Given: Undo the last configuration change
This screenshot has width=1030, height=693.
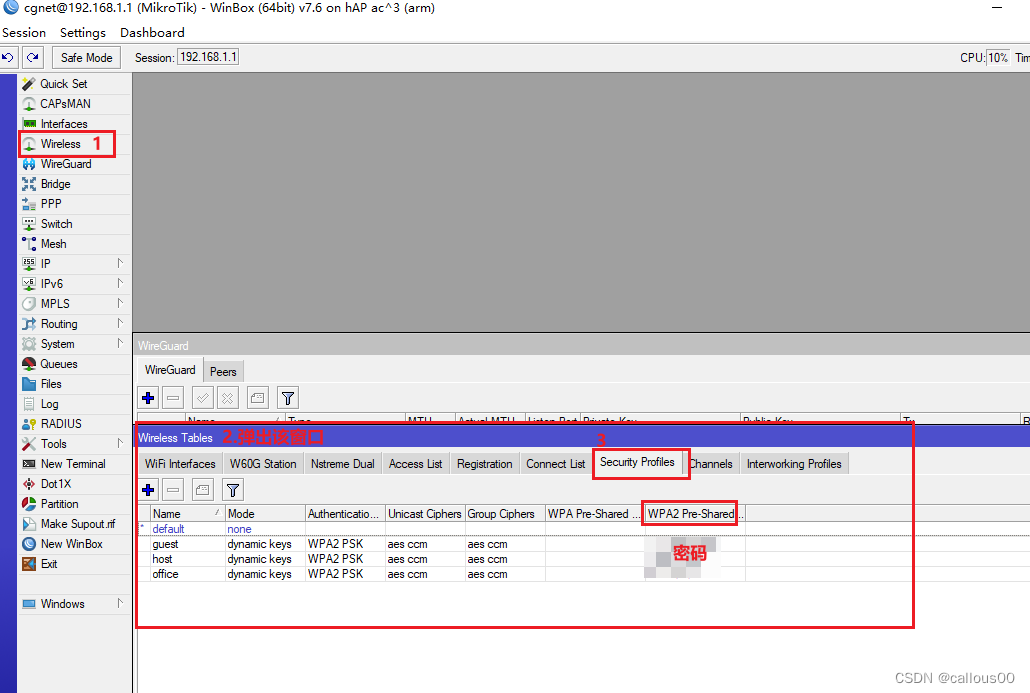Looking at the screenshot, I should click(x=10, y=57).
